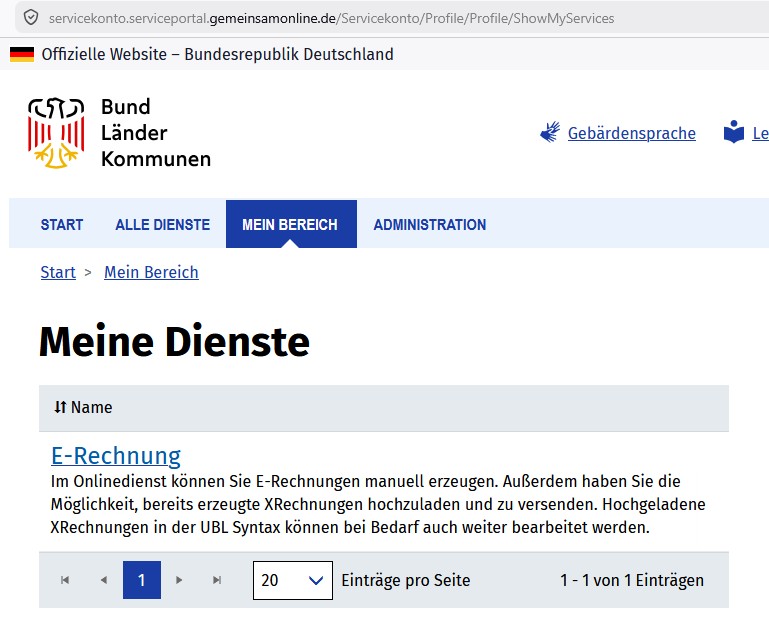Image resolution: width=769 pixels, height=634 pixels.
Task: Click the '1 - 1 von 1 Einträgen' text
Action: pos(632,580)
